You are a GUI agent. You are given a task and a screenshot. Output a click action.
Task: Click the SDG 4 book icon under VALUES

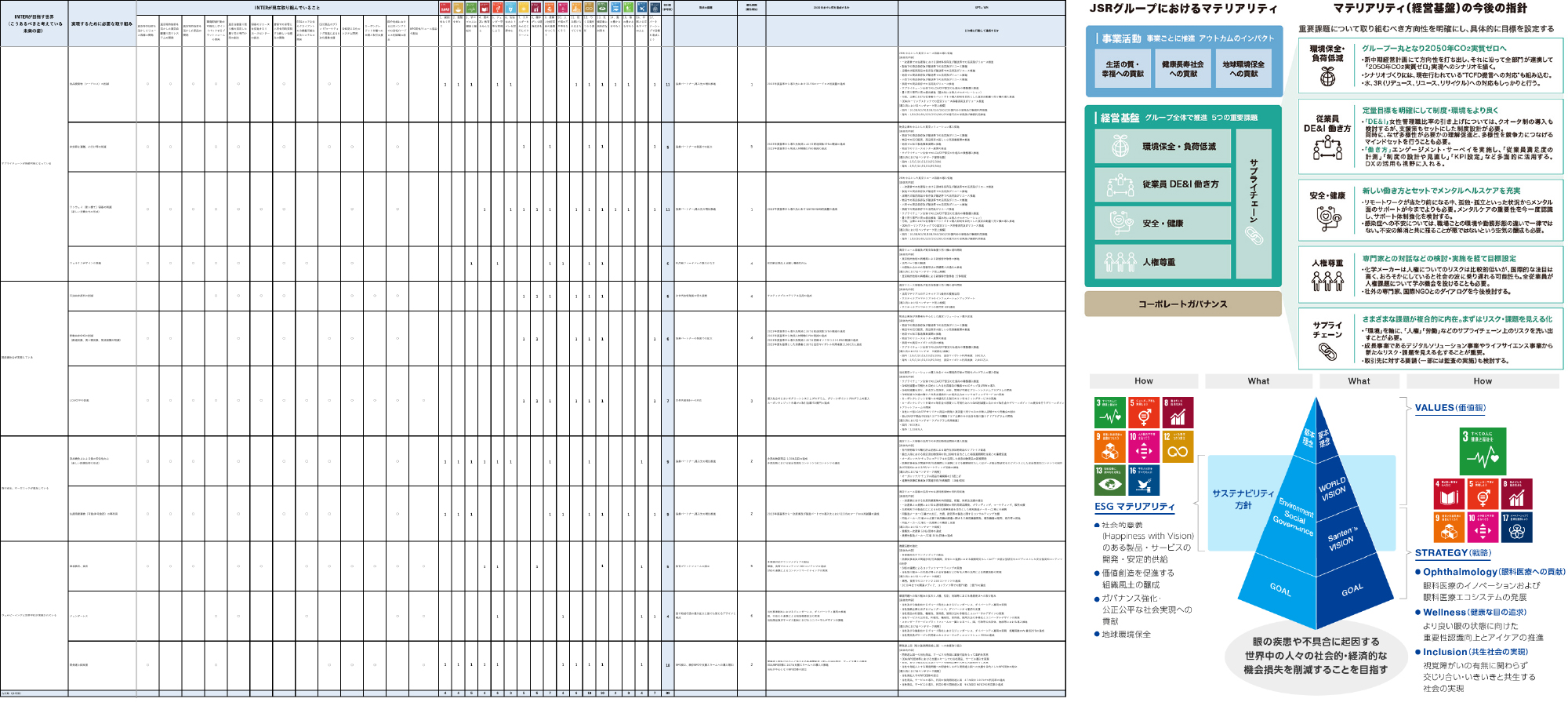click(x=1449, y=493)
